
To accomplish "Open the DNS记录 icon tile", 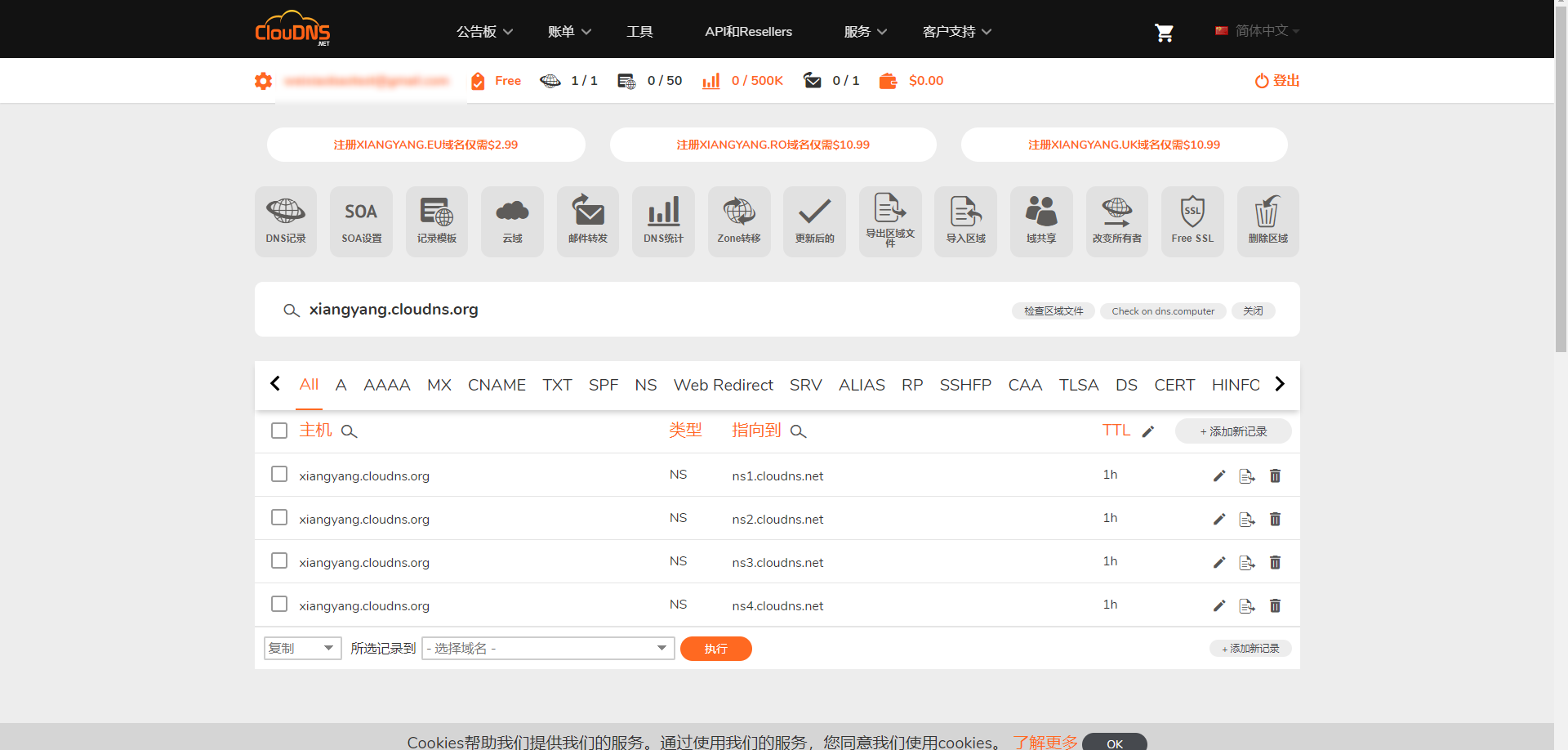I will (286, 221).
